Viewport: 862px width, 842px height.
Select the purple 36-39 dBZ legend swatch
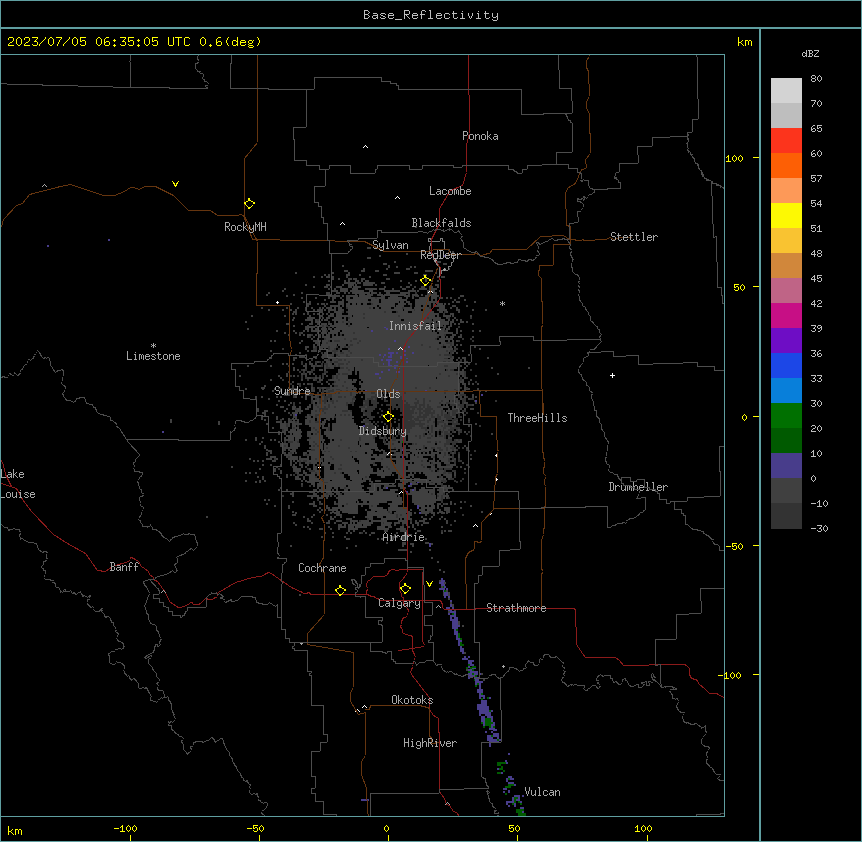click(786, 340)
